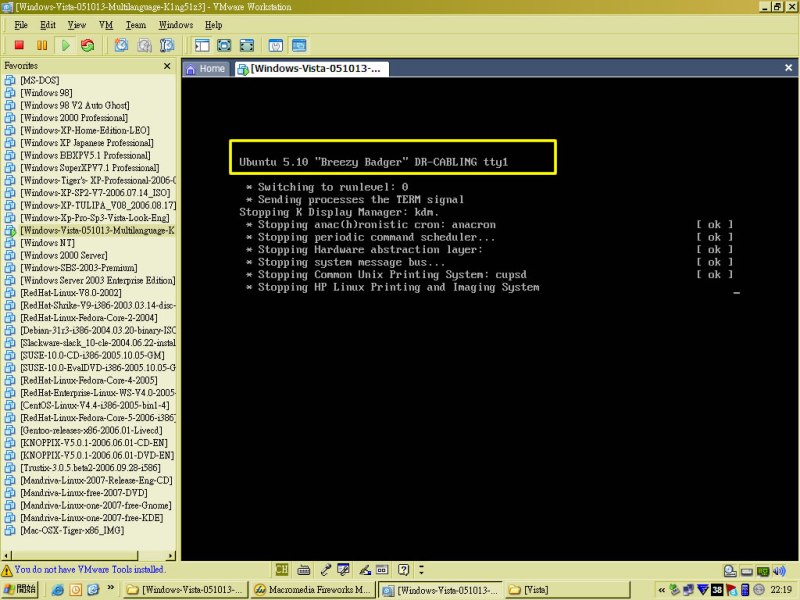
Task: Click the VMware Tools not installed warning
Action: coord(84,569)
